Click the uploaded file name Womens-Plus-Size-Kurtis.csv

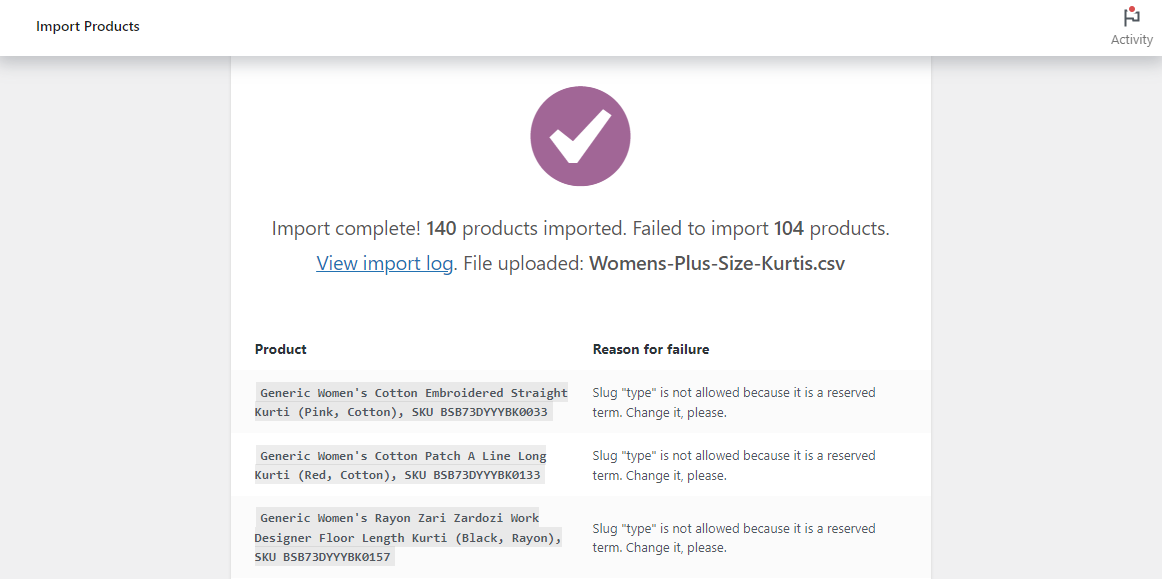(717, 263)
